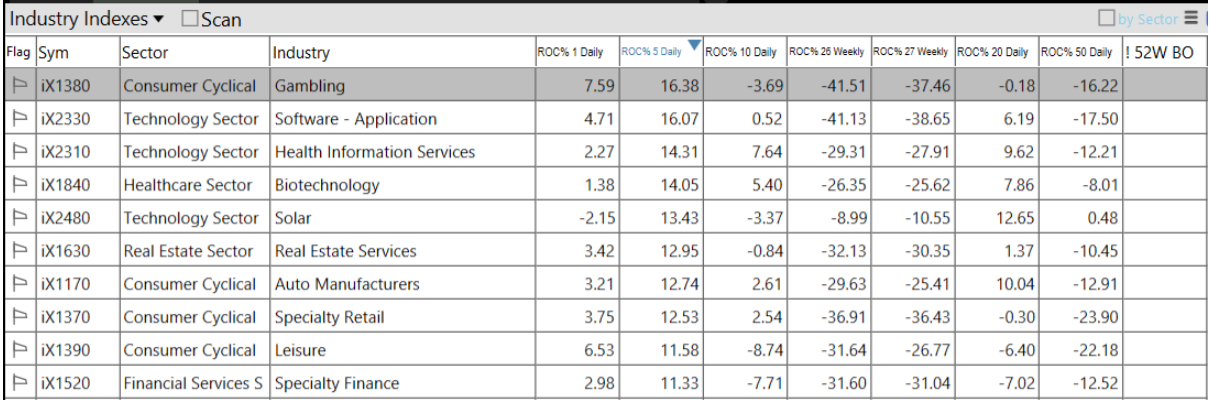Open the hamburger list options menu

tap(1190, 18)
